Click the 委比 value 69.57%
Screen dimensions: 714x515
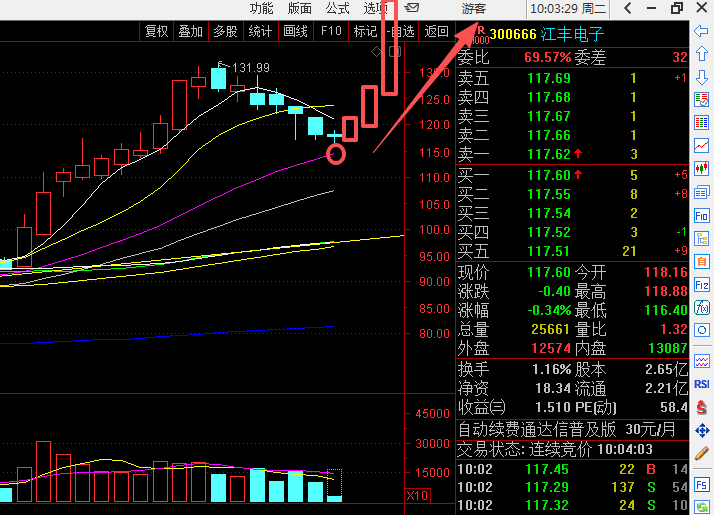(547, 57)
